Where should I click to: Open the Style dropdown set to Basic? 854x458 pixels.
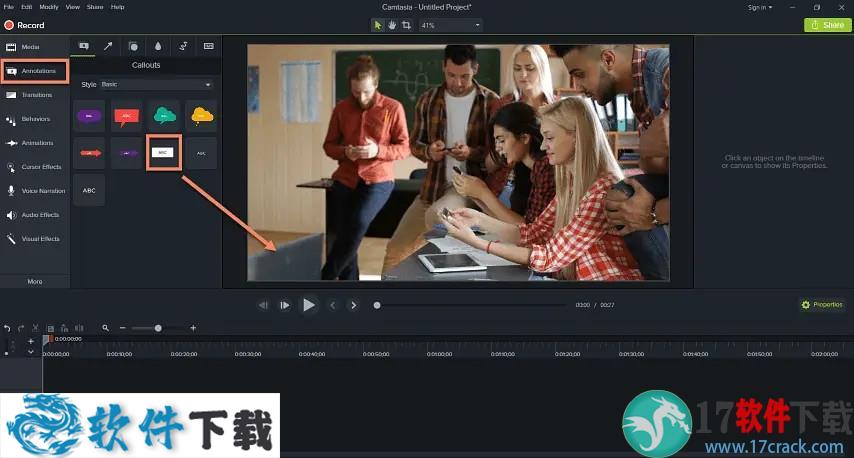[156, 84]
